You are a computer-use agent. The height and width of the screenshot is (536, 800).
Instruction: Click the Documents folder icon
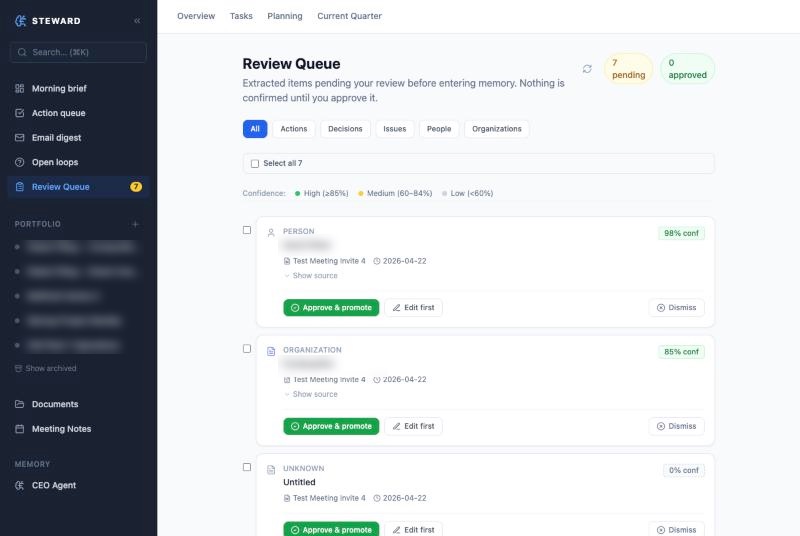coord(19,404)
